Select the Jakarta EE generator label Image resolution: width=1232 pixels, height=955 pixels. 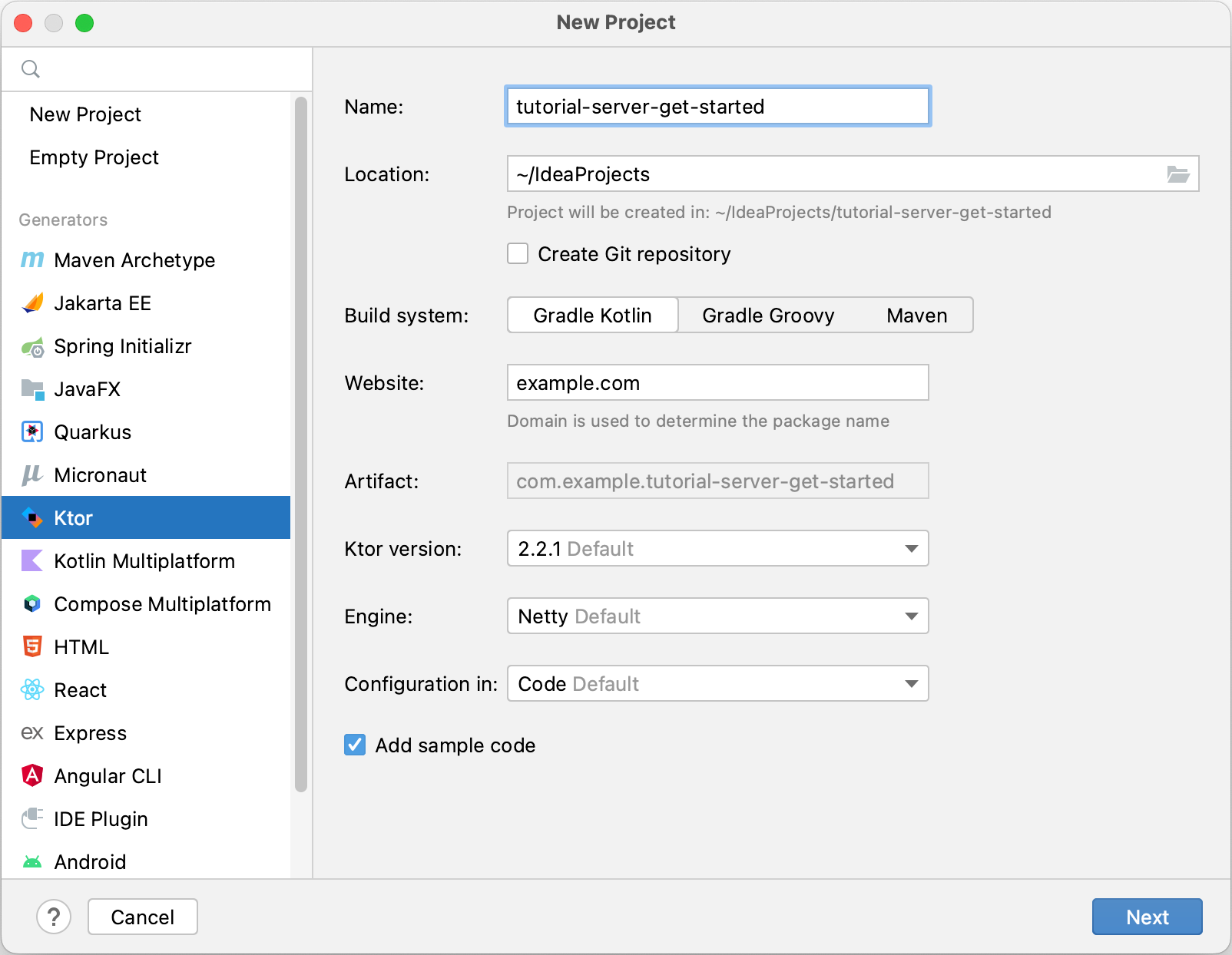click(102, 303)
